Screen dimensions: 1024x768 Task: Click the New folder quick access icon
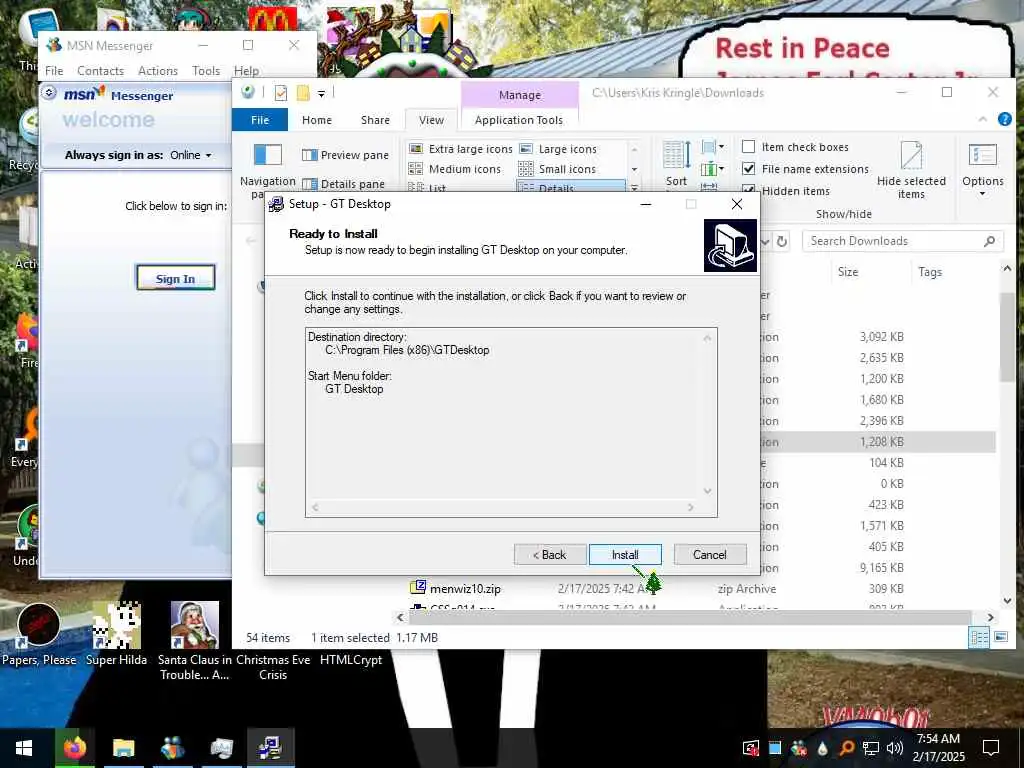coord(303,93)
